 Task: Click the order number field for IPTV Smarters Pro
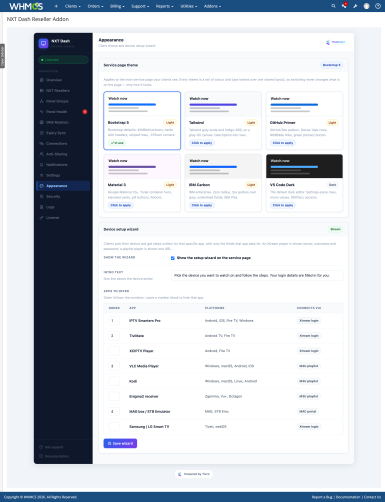(114, 321)
